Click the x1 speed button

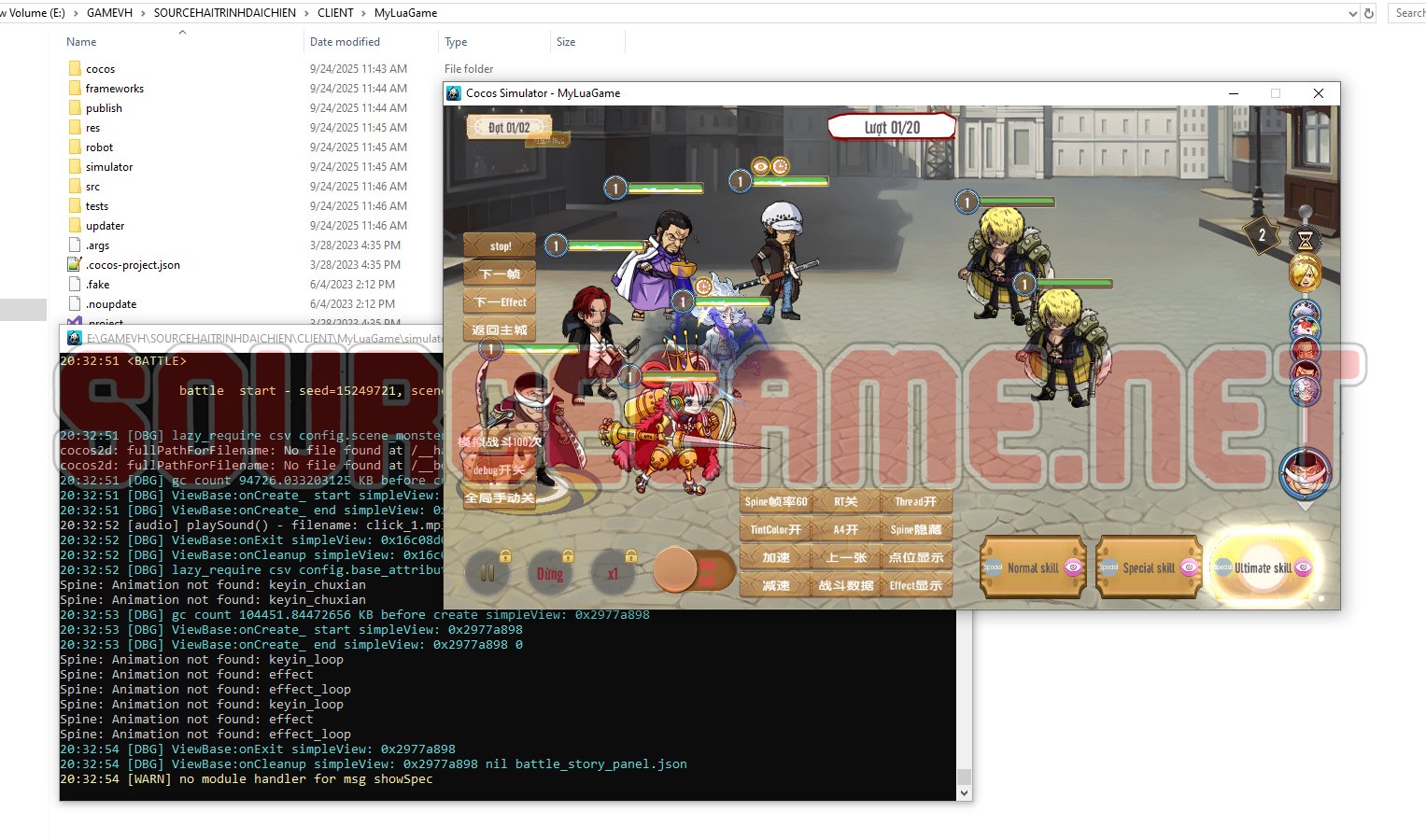(613, 573)
